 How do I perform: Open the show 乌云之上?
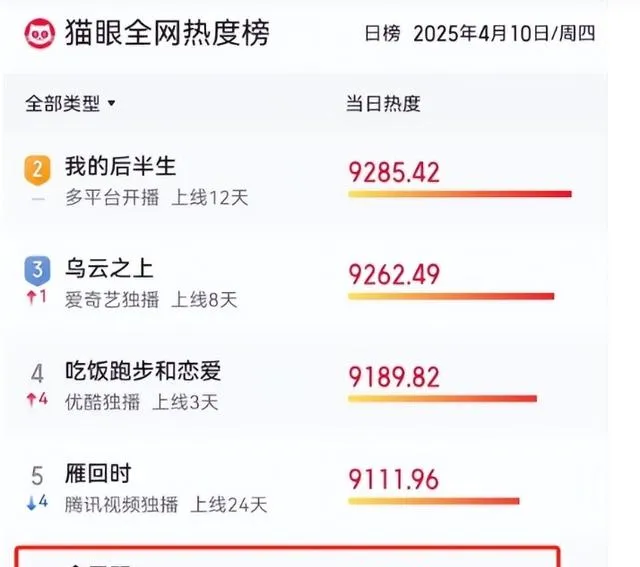(x=109, y=269)
